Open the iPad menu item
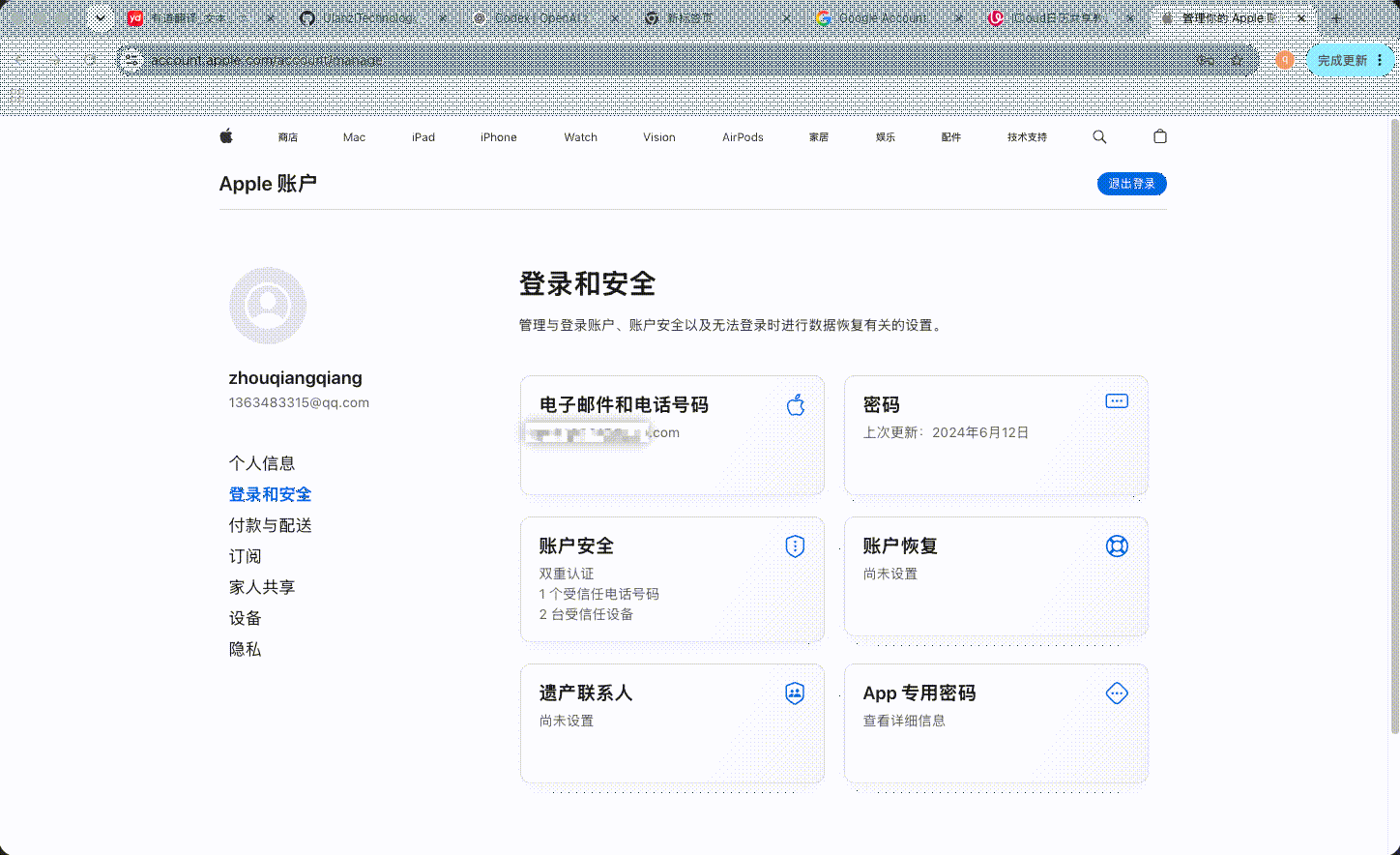Viewport: 1400px width, 855px height. coord(423,137)
